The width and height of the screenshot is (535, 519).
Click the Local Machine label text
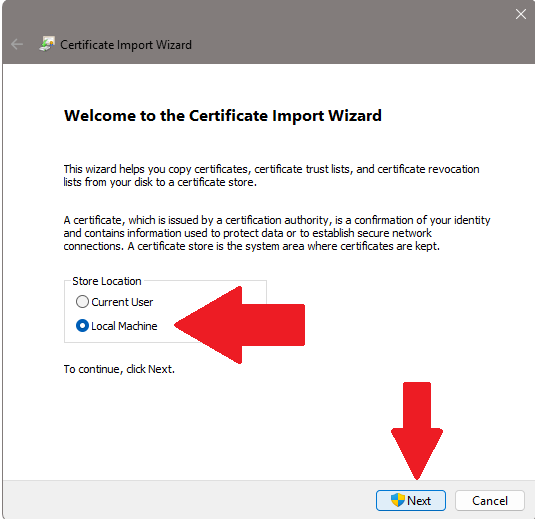coord(124,326)
